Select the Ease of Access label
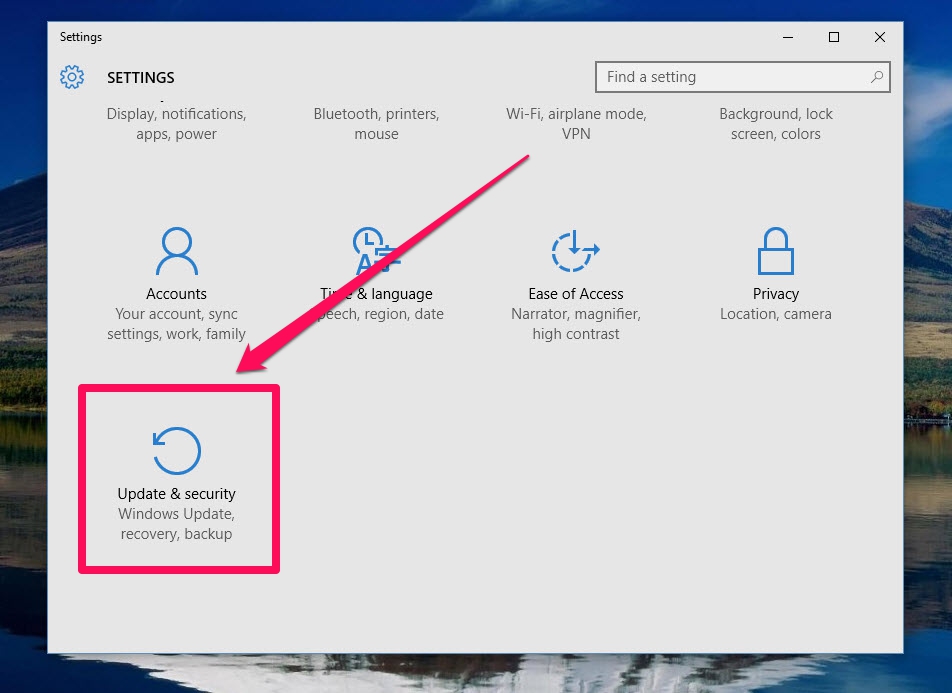 pyautogui.click(x=575, y=293)
